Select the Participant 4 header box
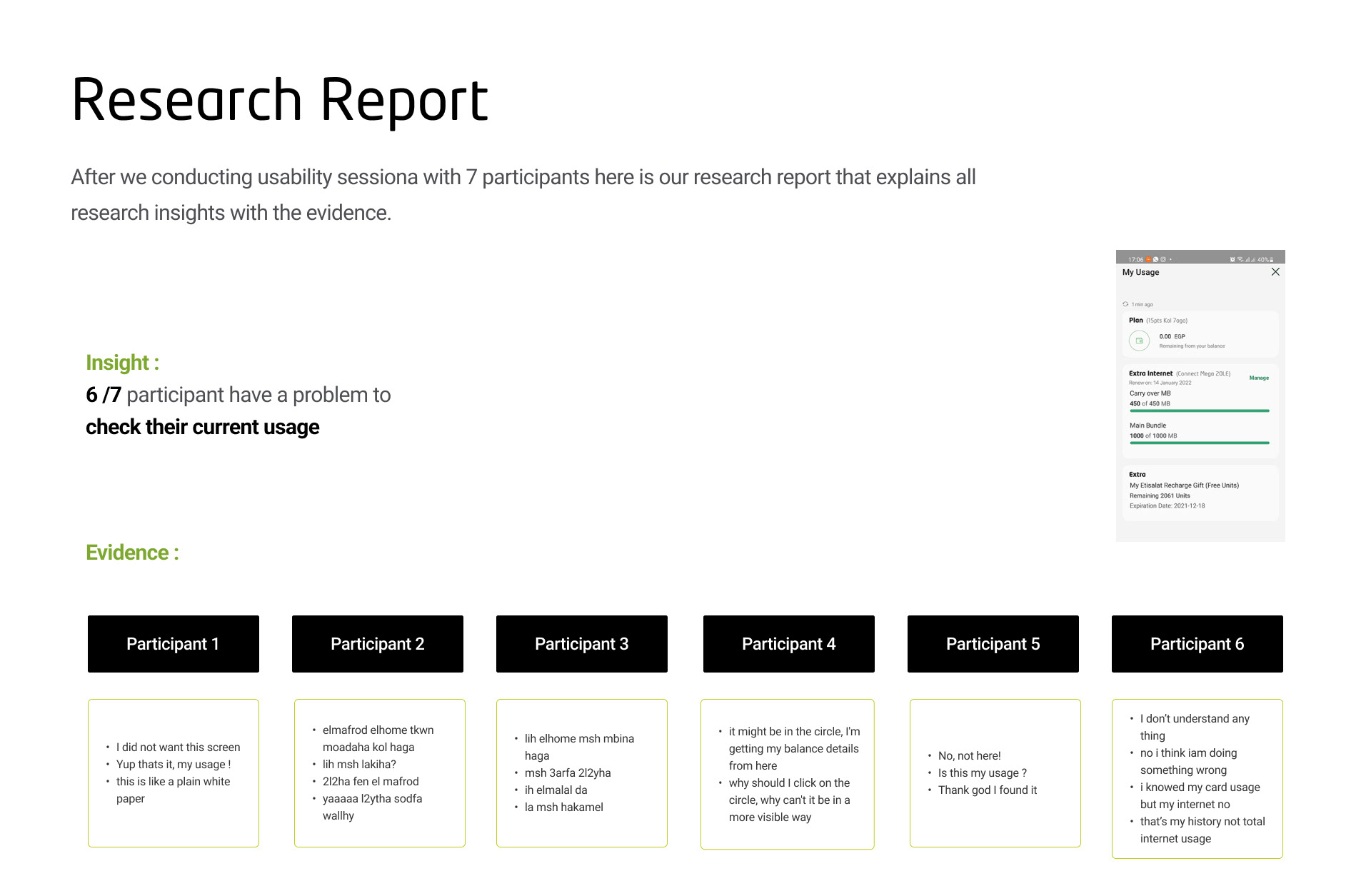 (788, 643)
